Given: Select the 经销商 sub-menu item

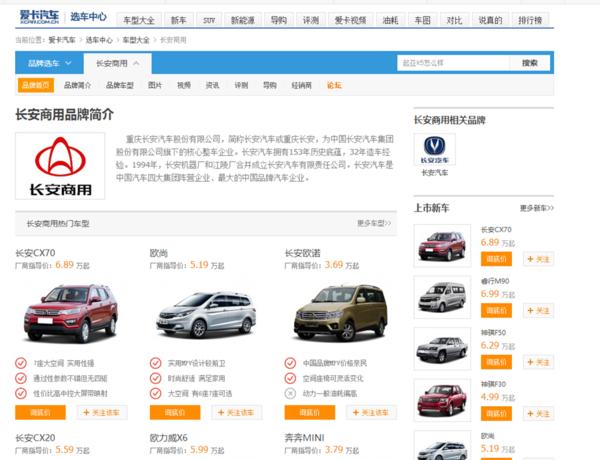Looking at the screenshot, I should click(302, 85).
